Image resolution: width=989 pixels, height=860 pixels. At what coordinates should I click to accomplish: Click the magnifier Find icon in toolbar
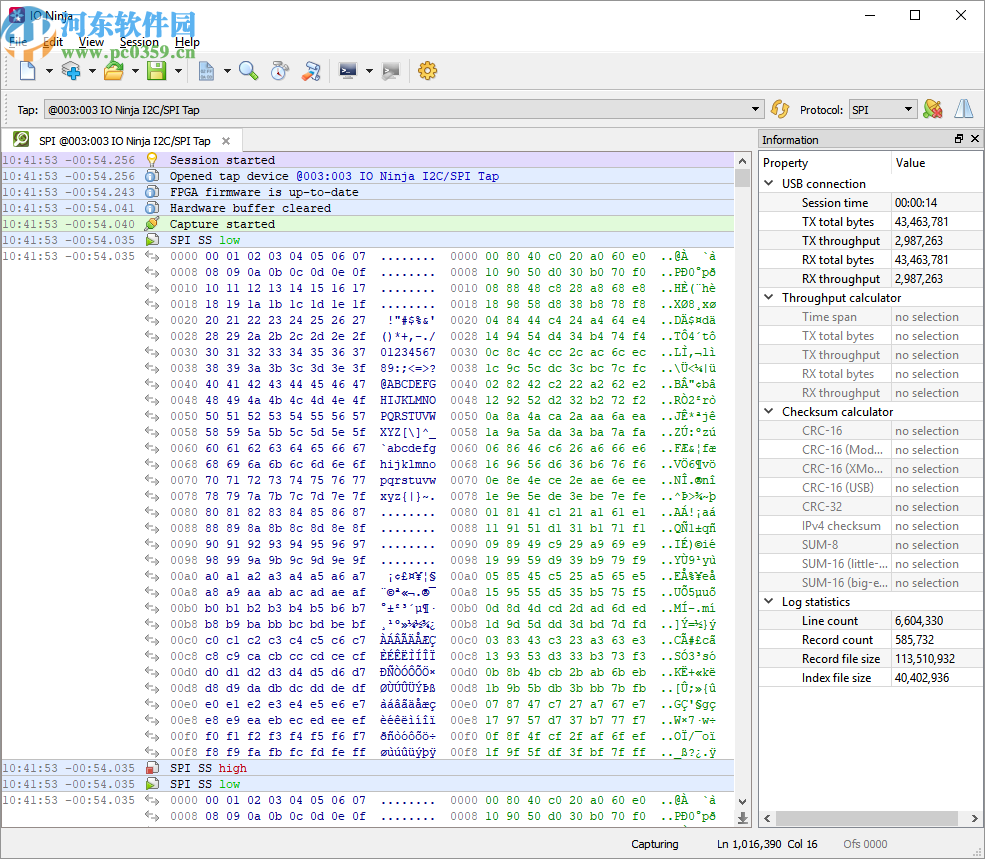[x=248, y=70]
